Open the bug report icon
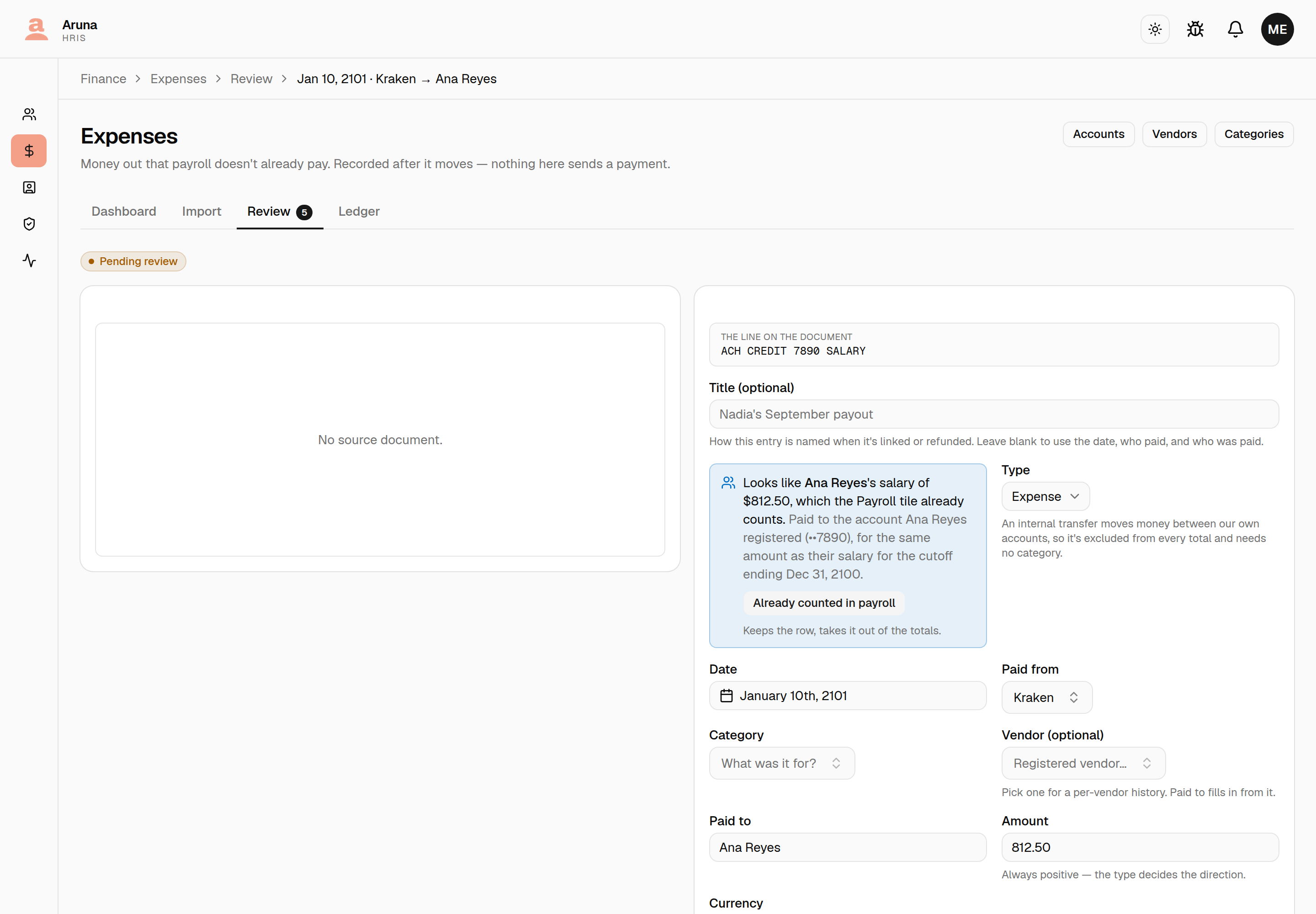This screenshot has height=914, width=1316. click(x=1194, y=29)
